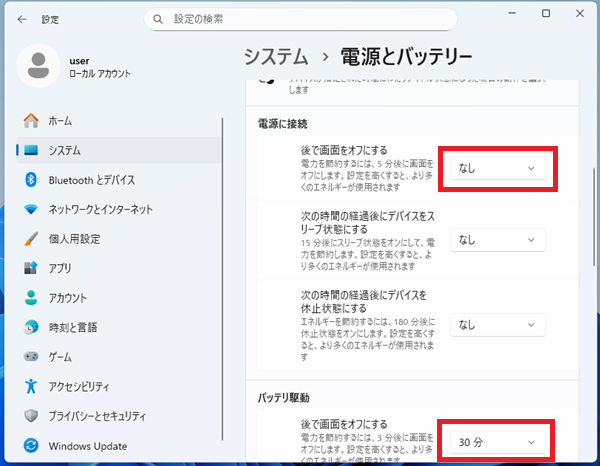Open plugged-in sleep time dropdown
The image size is (600, 466).
(x=497, y=240)
